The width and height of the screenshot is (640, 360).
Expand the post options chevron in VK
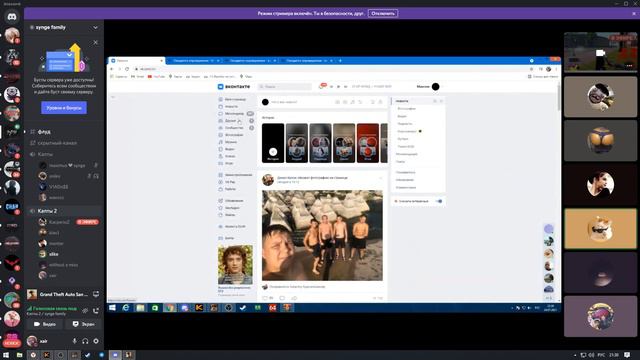pos(380,178)
